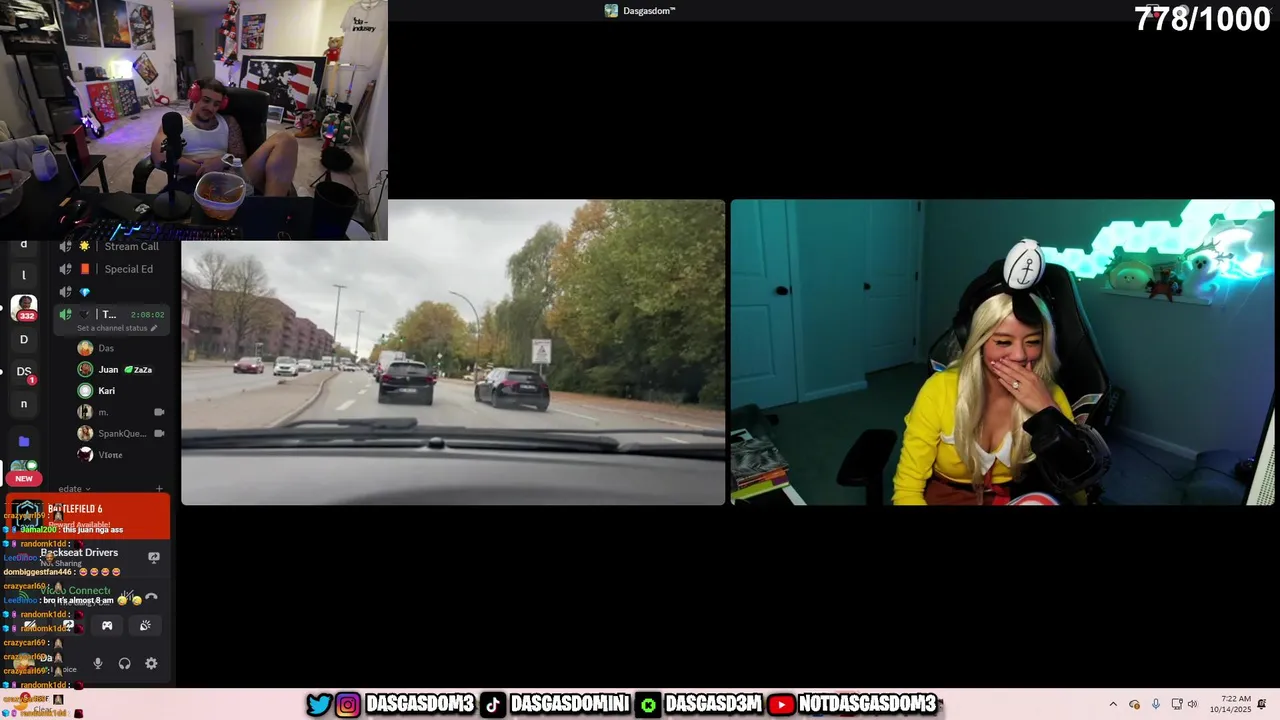Click the screen share status icon
The image size is (1280, 720).
coord(154,557)
